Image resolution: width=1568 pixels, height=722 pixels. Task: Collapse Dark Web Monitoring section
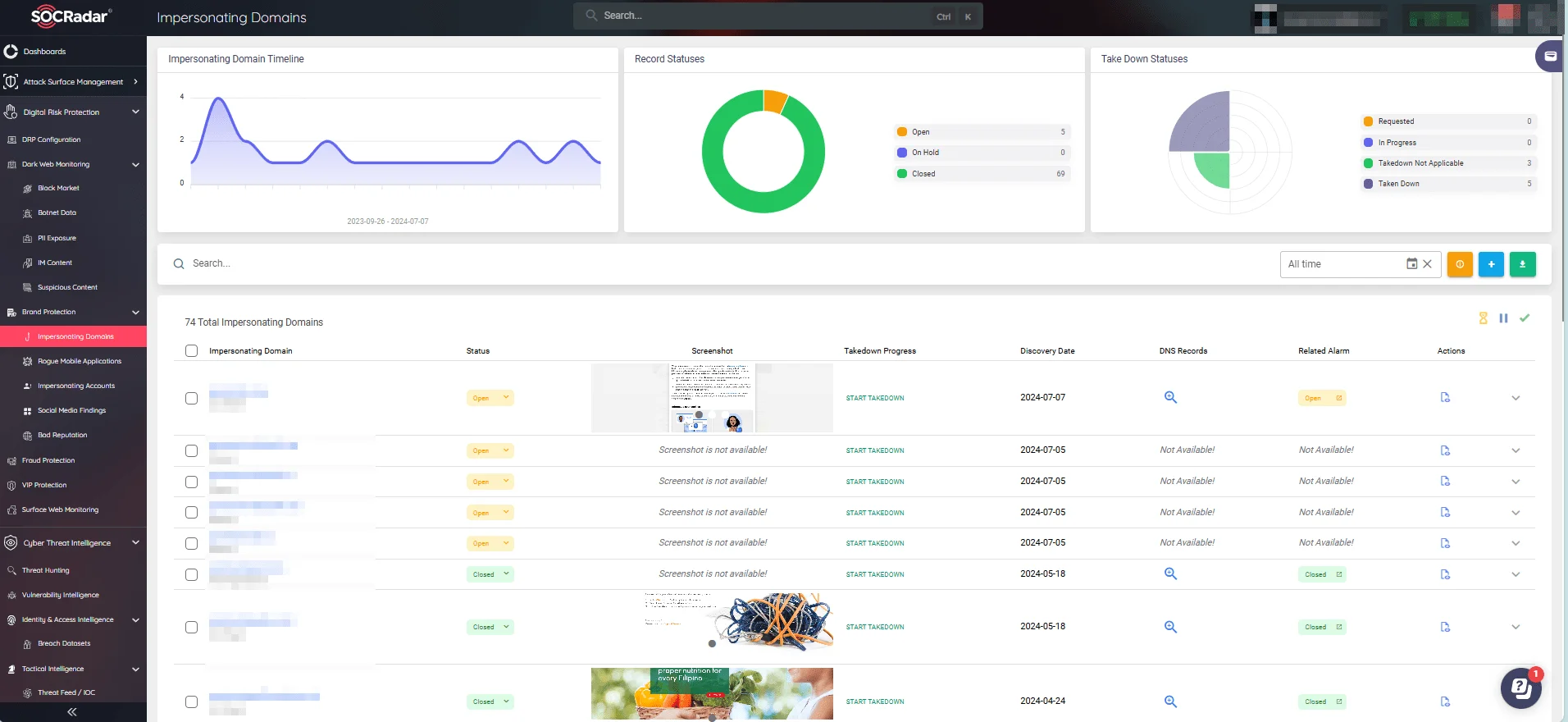(x=73, y=164)
